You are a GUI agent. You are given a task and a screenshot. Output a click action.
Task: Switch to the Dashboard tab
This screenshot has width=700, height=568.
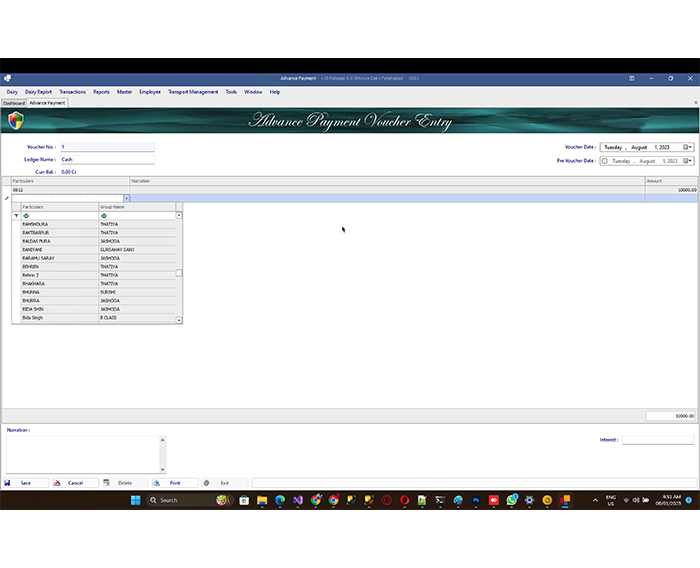point(13,102)
